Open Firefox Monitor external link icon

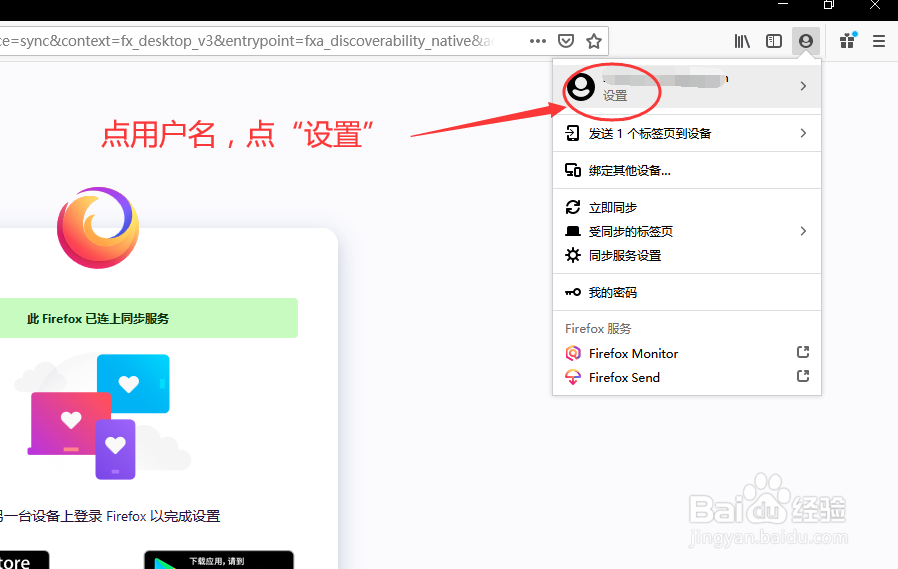[x=803, y=352]
